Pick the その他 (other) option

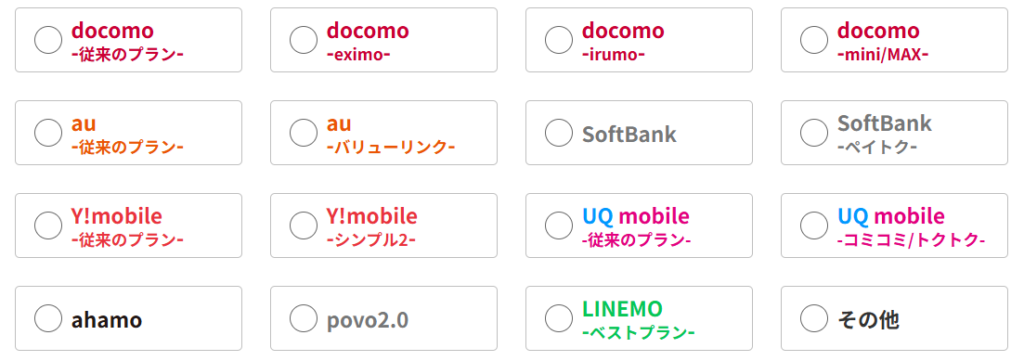click(814, 319)
